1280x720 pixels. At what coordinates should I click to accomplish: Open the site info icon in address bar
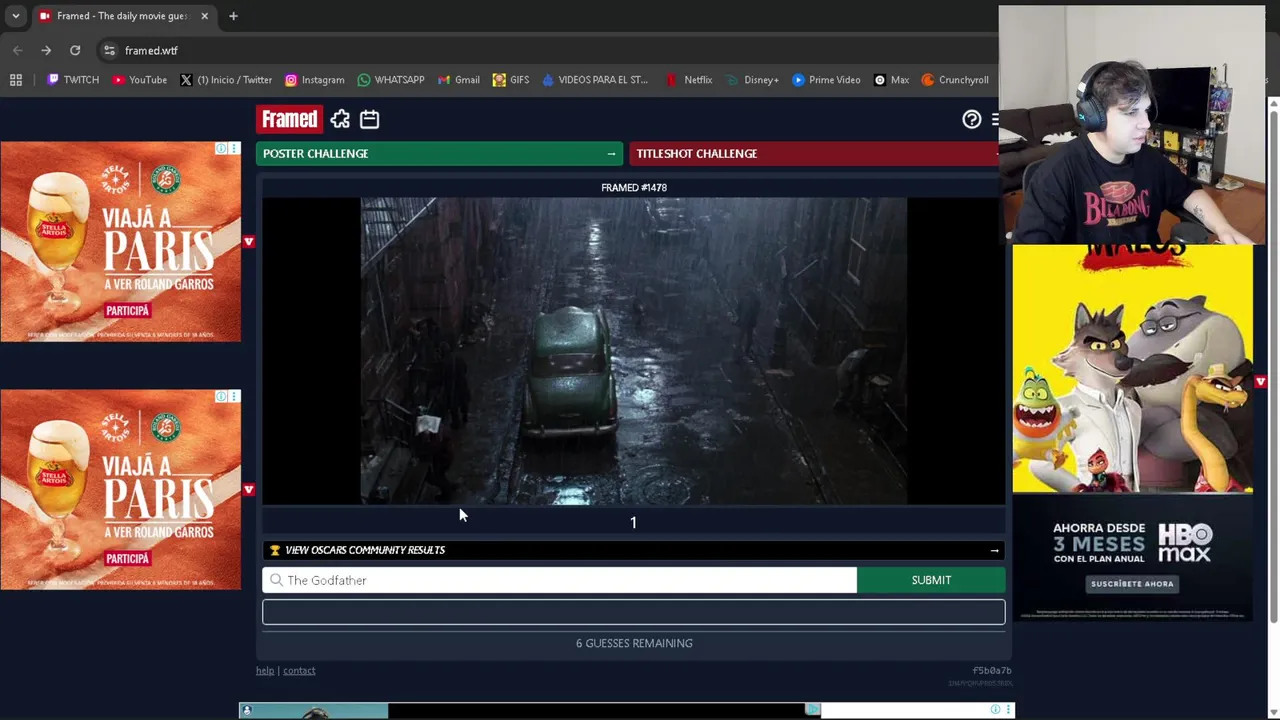[x=109, y=50]
